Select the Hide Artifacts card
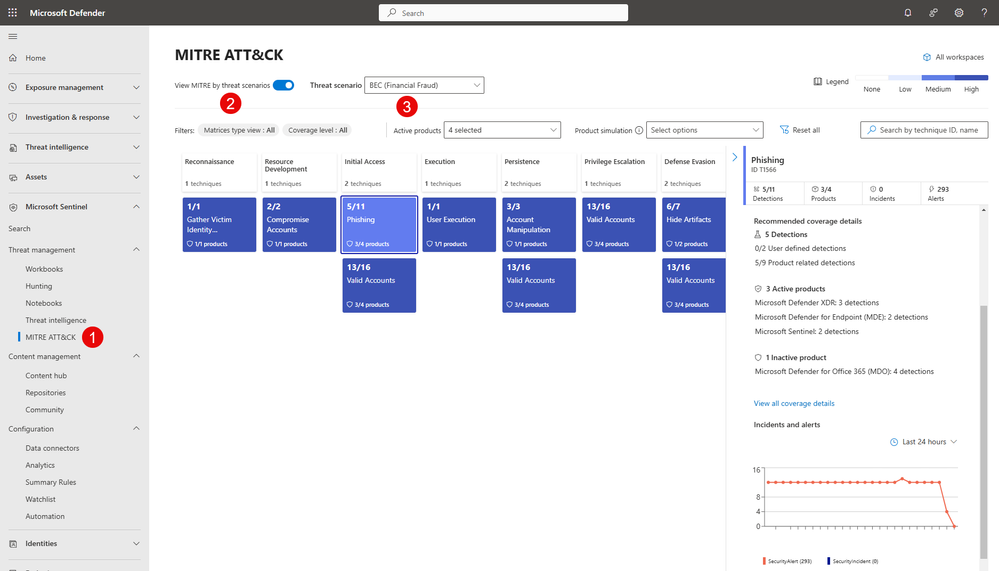Viewport: 999px width, 571px height. (694, 224)
